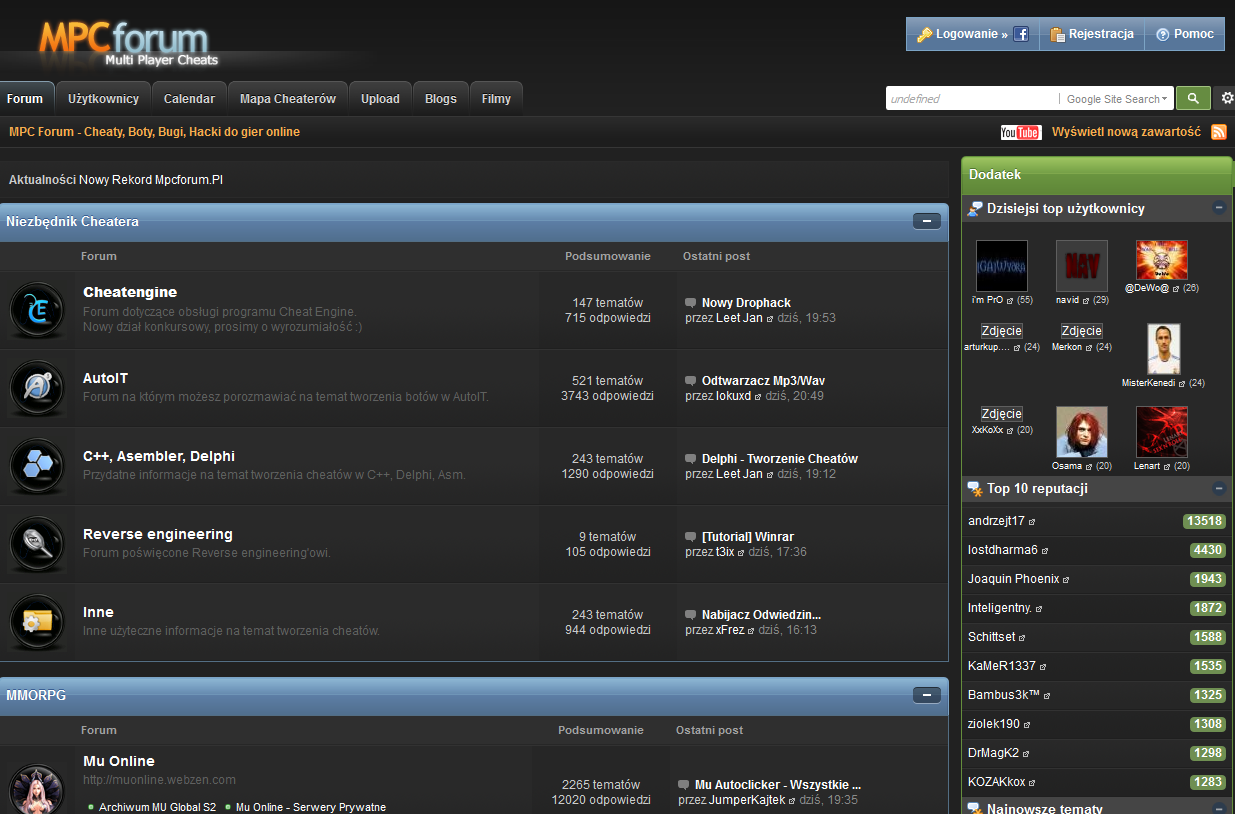The image size is (1235, 814).
Task: Open DrMagK2 profile link
Action: [x=993, y=753]
